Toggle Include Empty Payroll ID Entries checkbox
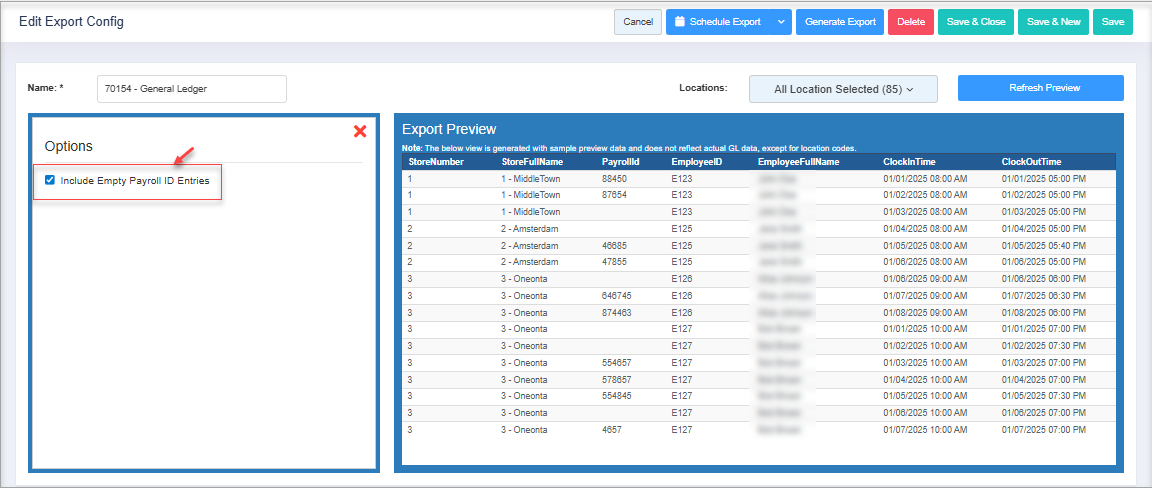Screen dimensions: 1152x488 tap(50, 181)
